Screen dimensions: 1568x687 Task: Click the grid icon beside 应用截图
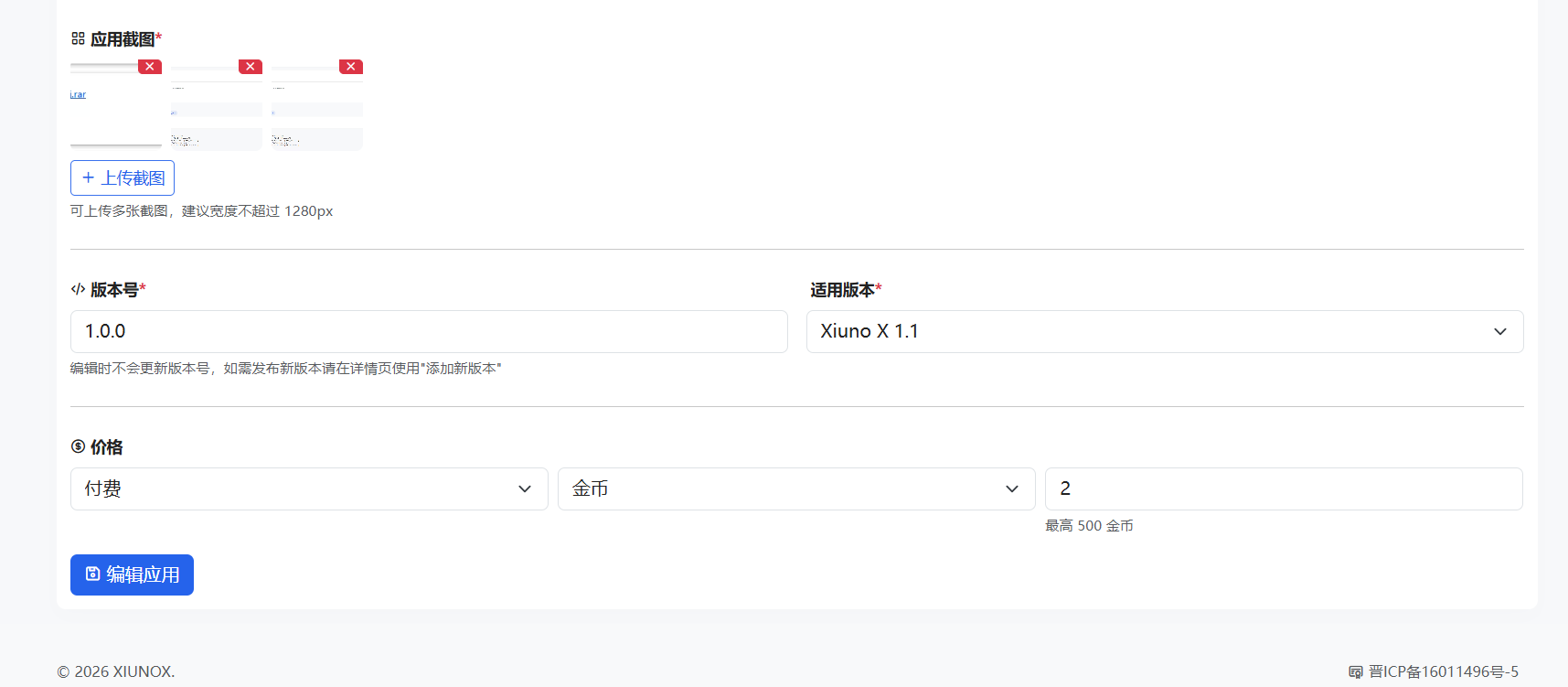click(78, 38)
